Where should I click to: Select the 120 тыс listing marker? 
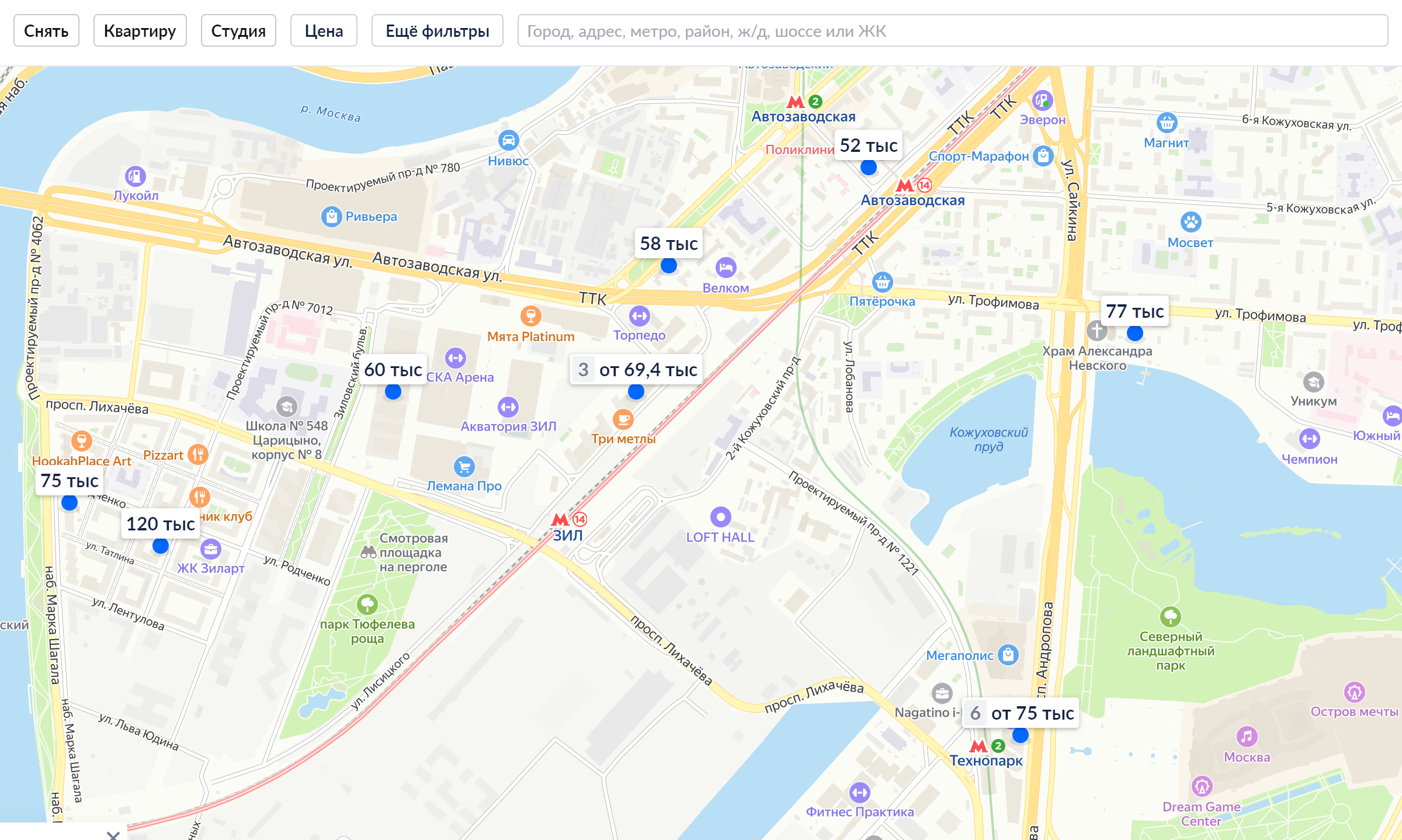tap(161, 523)
